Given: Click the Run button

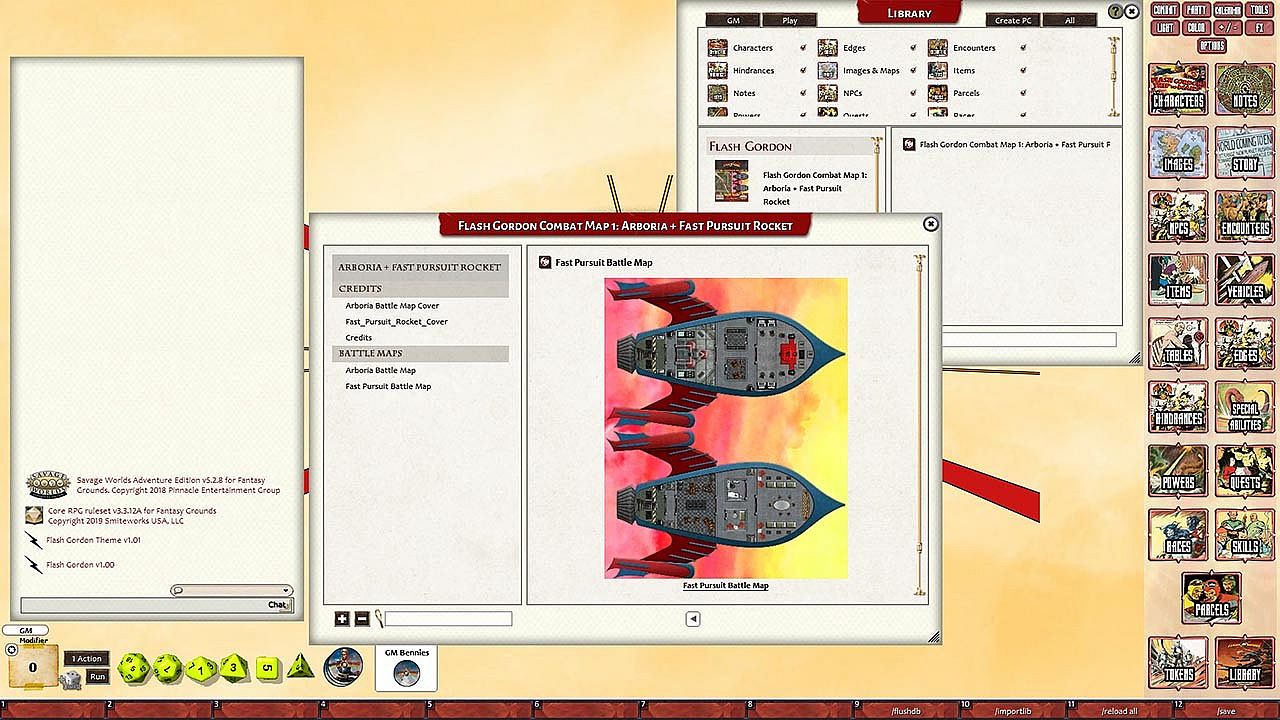Looking at the screenshot, I should [x=97, y=677].
